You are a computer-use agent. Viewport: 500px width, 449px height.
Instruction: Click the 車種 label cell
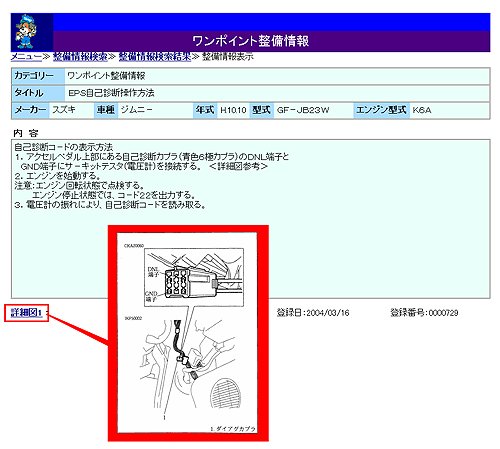pyautogui.click(x=106, y=110)
